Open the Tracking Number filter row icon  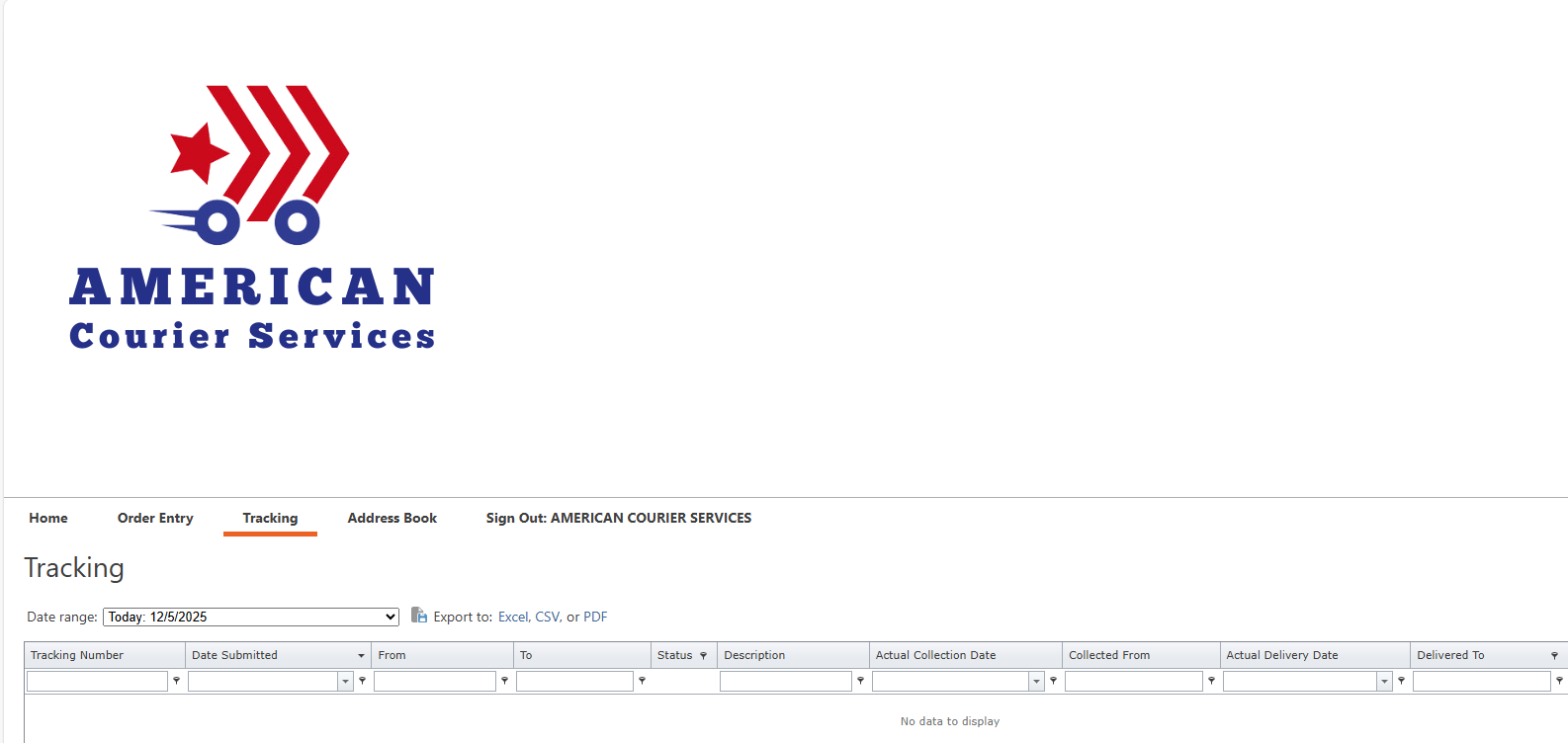tap(177, 681)
